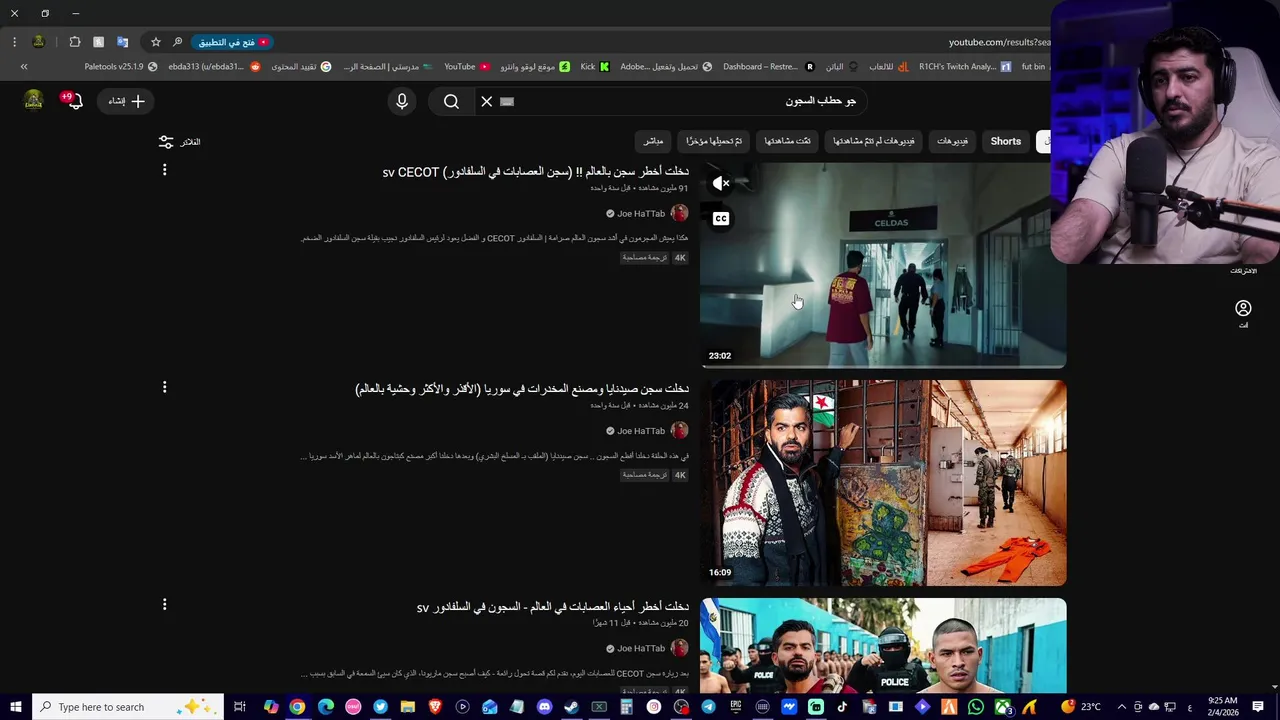The height and width of the screenshot is (720, 1280).
Task: Open the Windows Start menu
Action: click(16, 707)
